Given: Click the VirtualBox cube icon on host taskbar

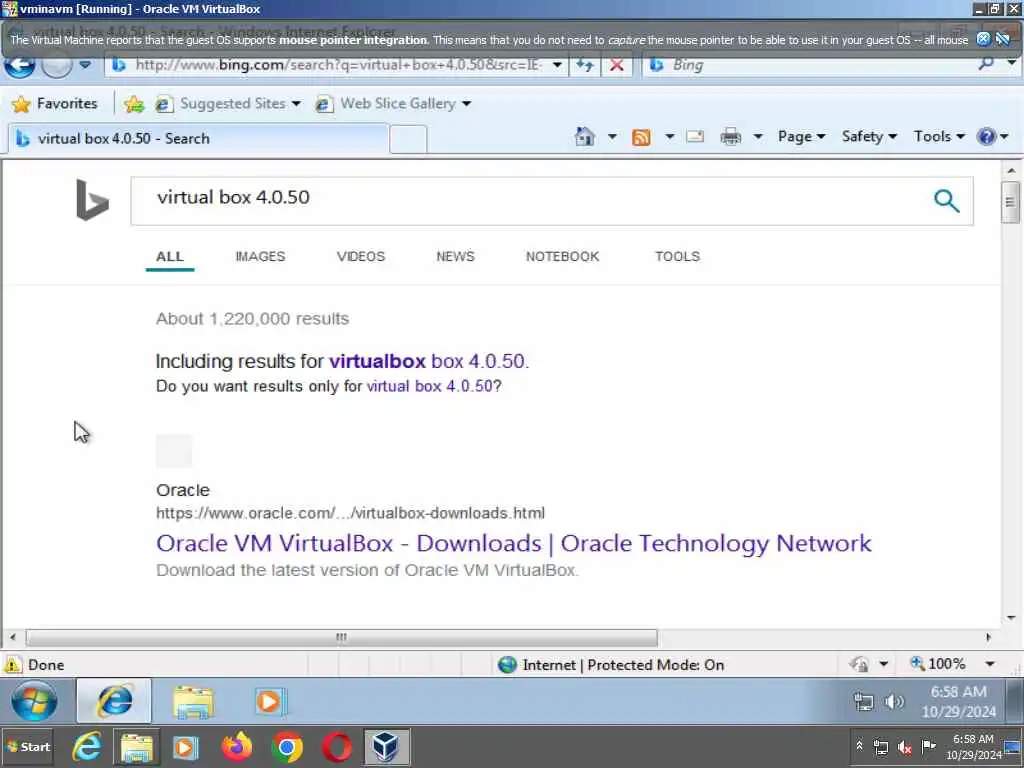Looking at the screenshot, I should coord(387,747).
